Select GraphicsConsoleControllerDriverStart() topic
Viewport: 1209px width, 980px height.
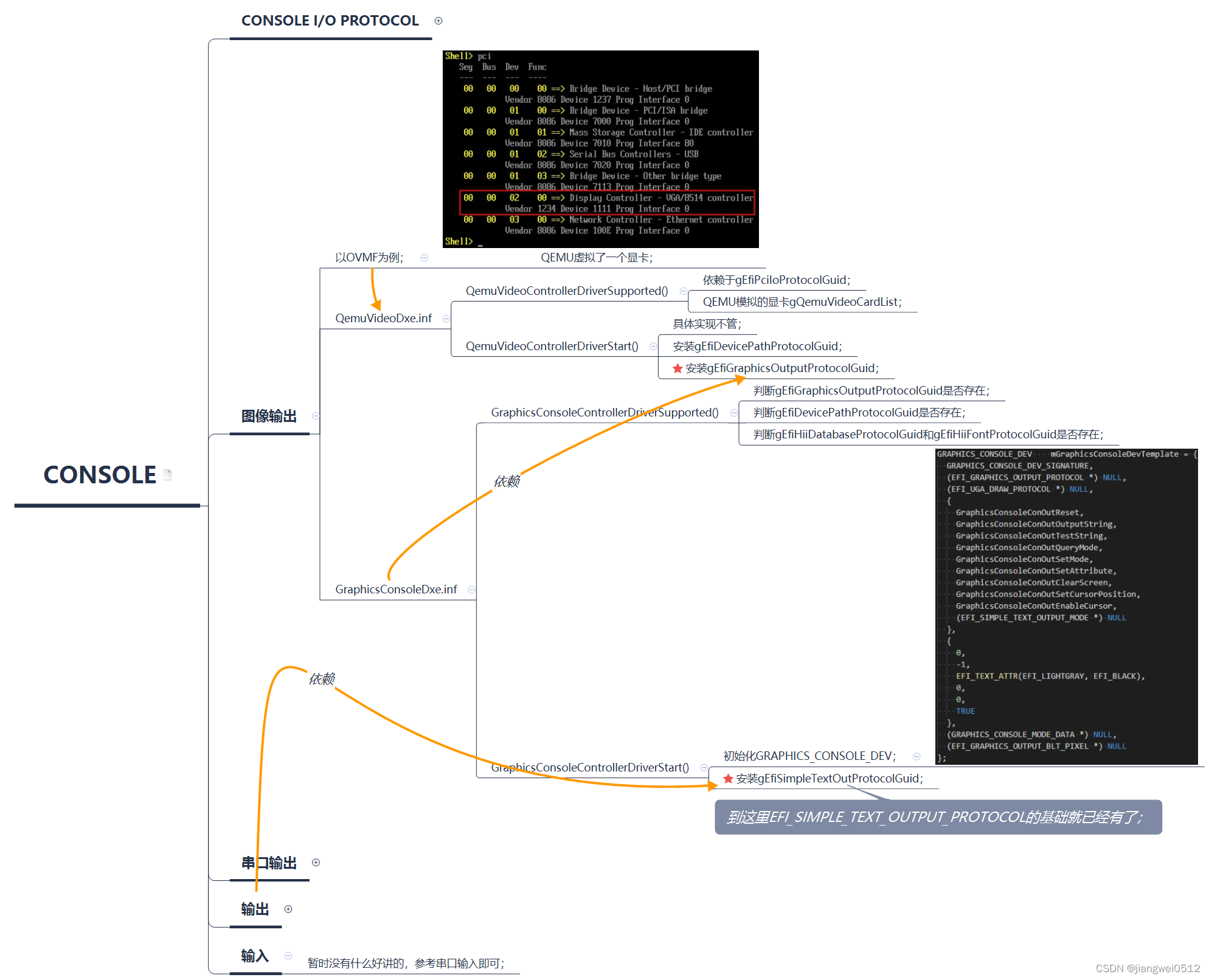590,768
